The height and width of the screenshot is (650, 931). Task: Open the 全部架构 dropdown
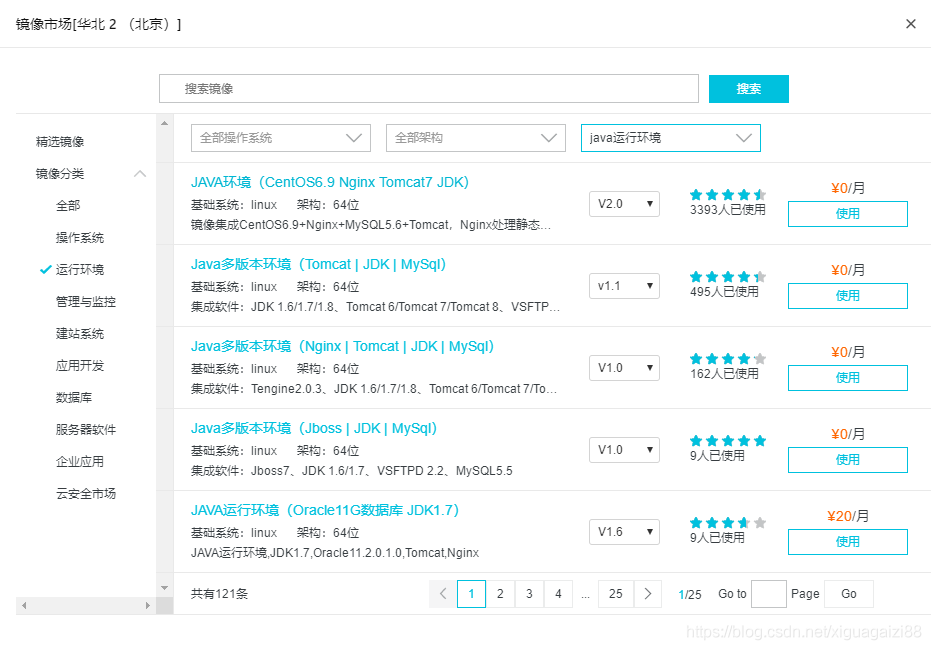click(476, 137)
